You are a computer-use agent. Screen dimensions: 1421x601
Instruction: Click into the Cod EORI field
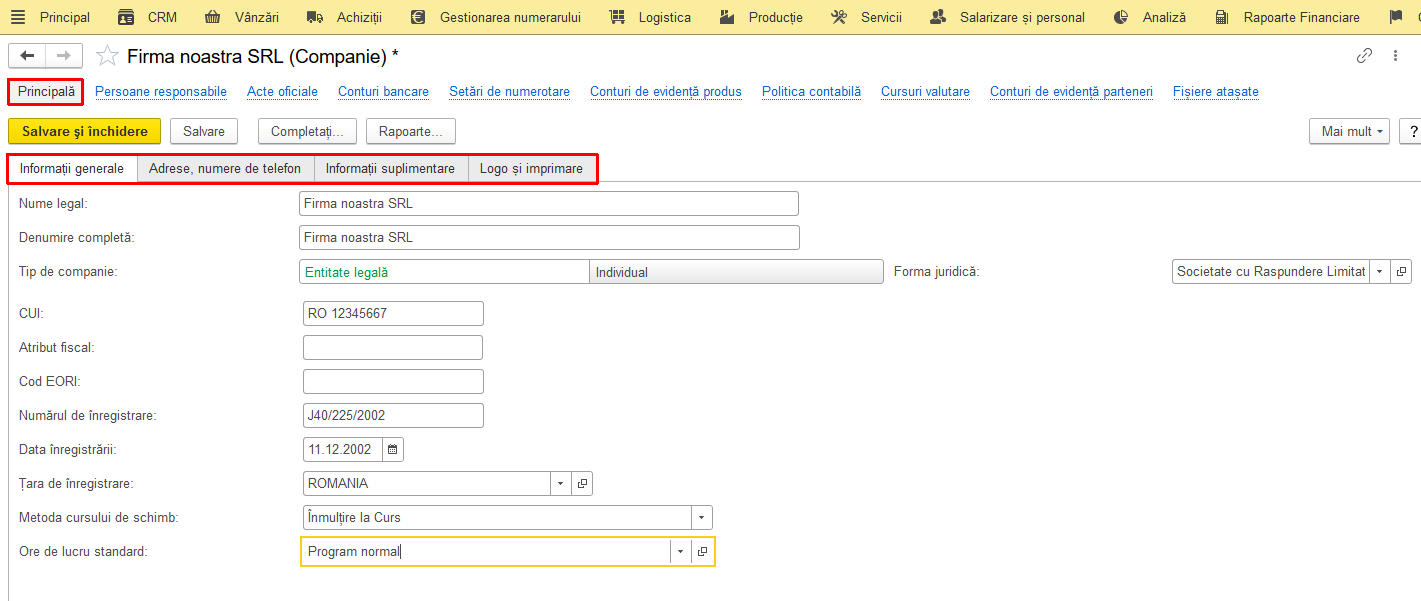pyautogui.click(x=393, y=382)
